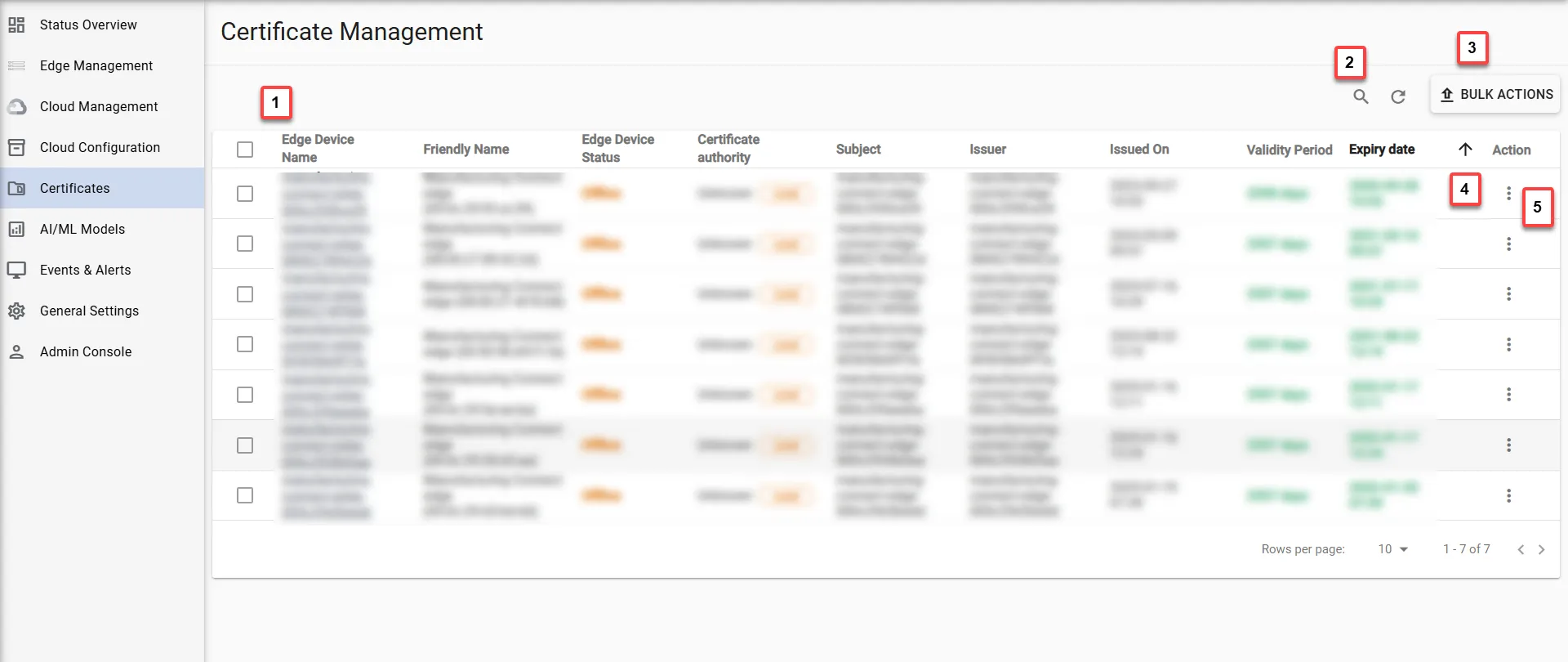The height and width of the screenshot is (662, 1568).
Task: Click the Subject column header
Action: tap(858, 150)
